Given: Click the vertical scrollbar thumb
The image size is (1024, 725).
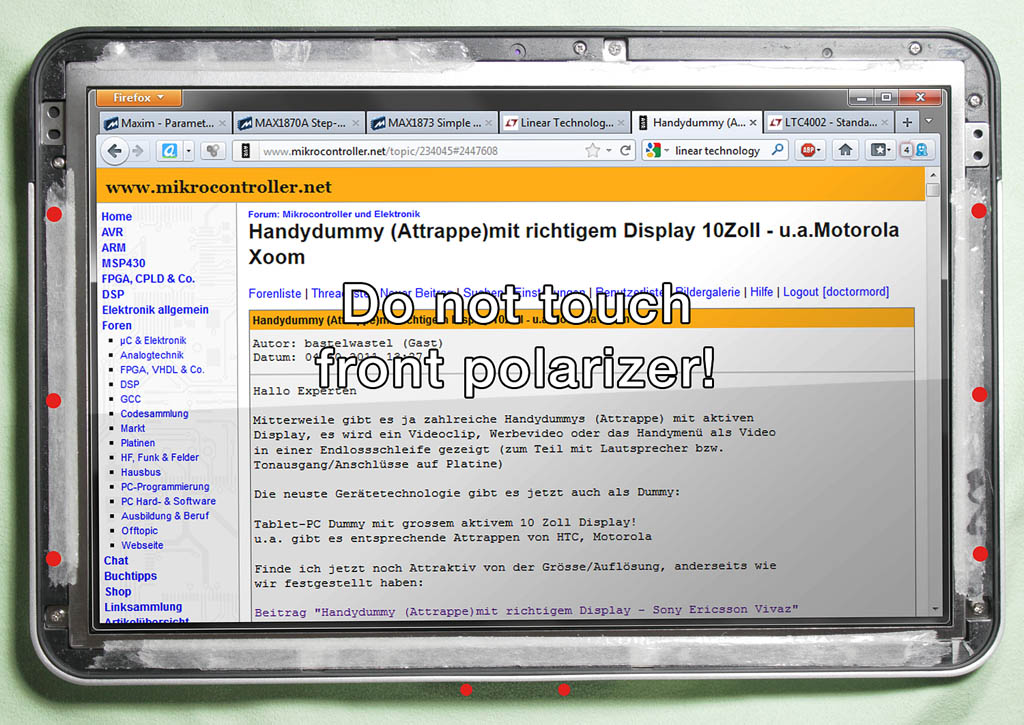Looking at the screenshot, I should click(x=933, y=190).
